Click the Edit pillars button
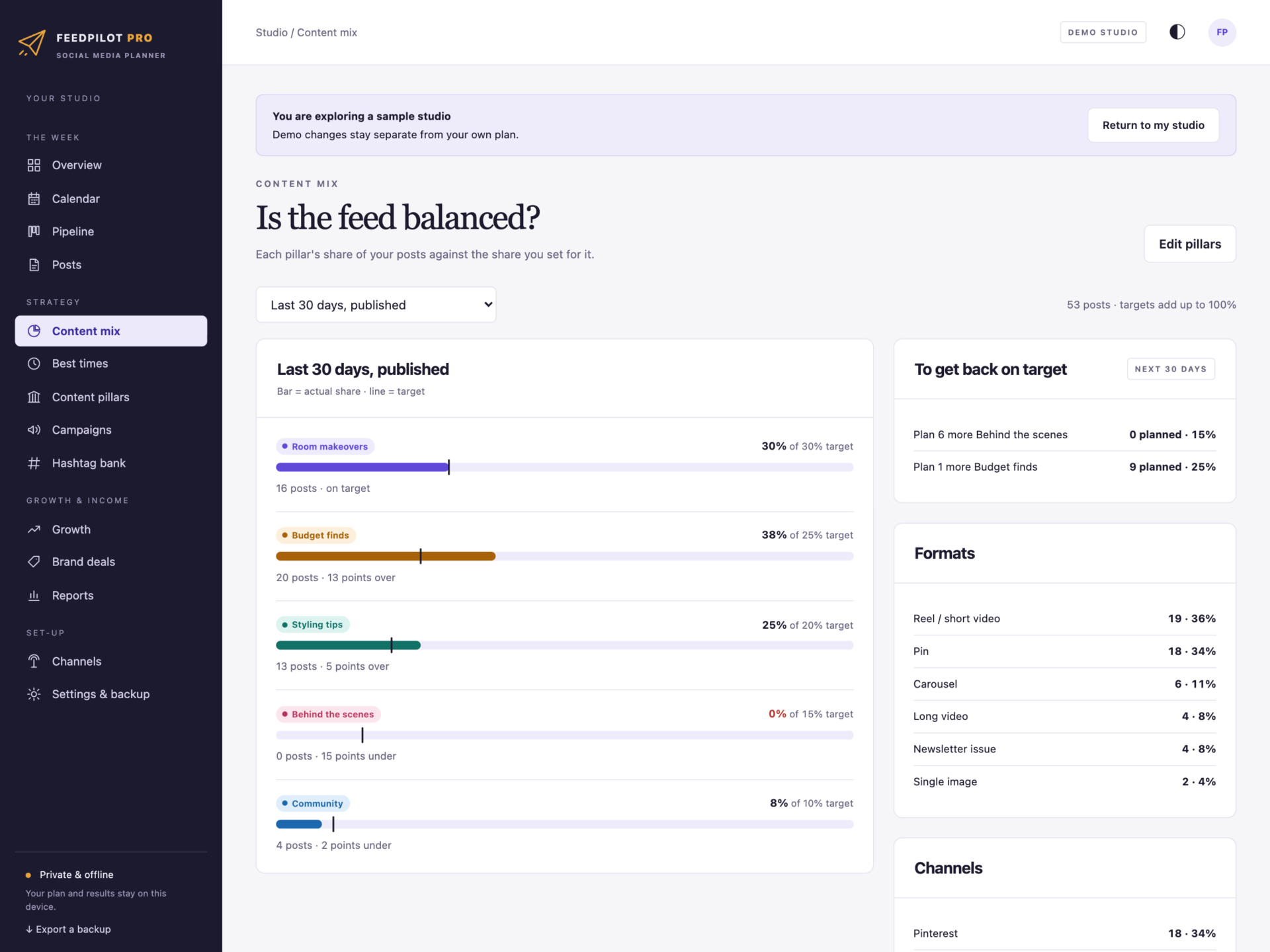The width and height of the screenshot is (1270, 952). point(1189,244)
